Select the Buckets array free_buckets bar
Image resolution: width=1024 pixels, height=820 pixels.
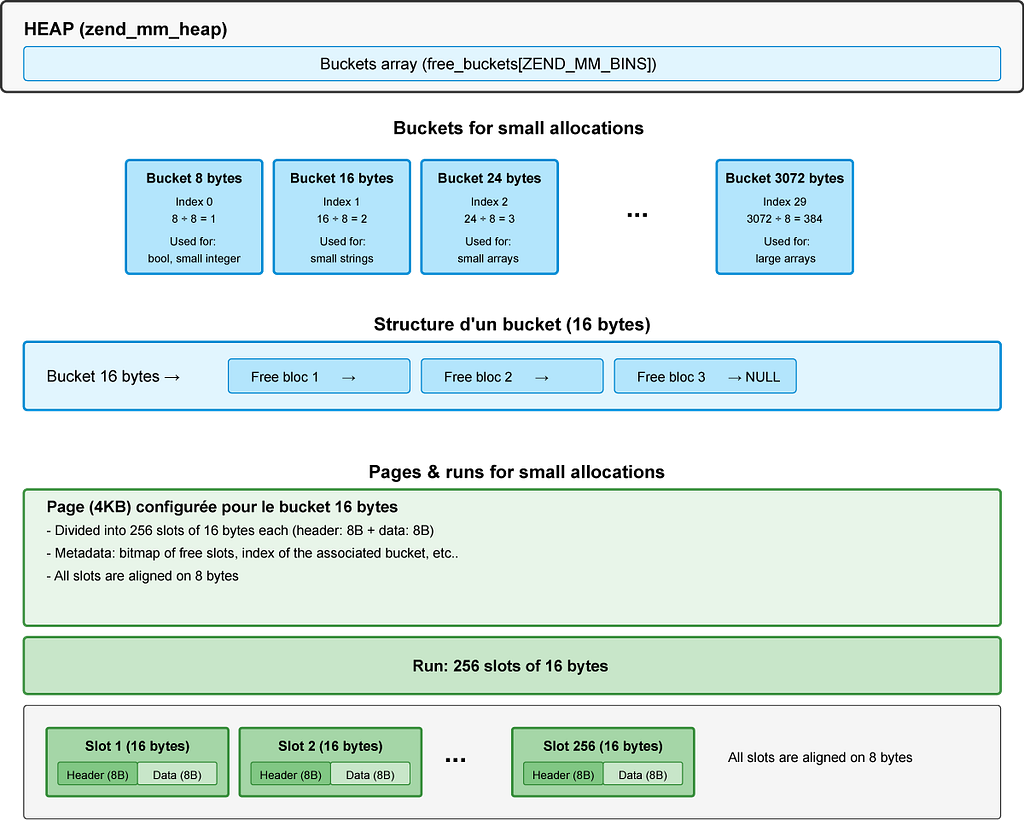click(x=512, y=64)
